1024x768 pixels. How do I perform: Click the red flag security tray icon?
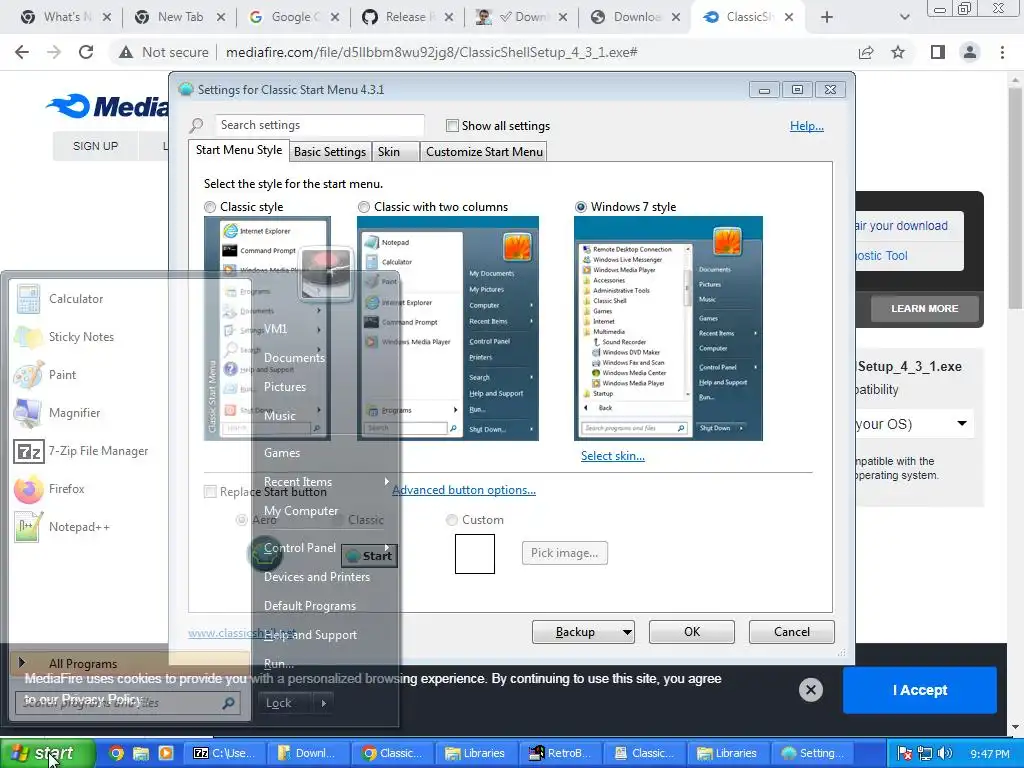point(904,753)
